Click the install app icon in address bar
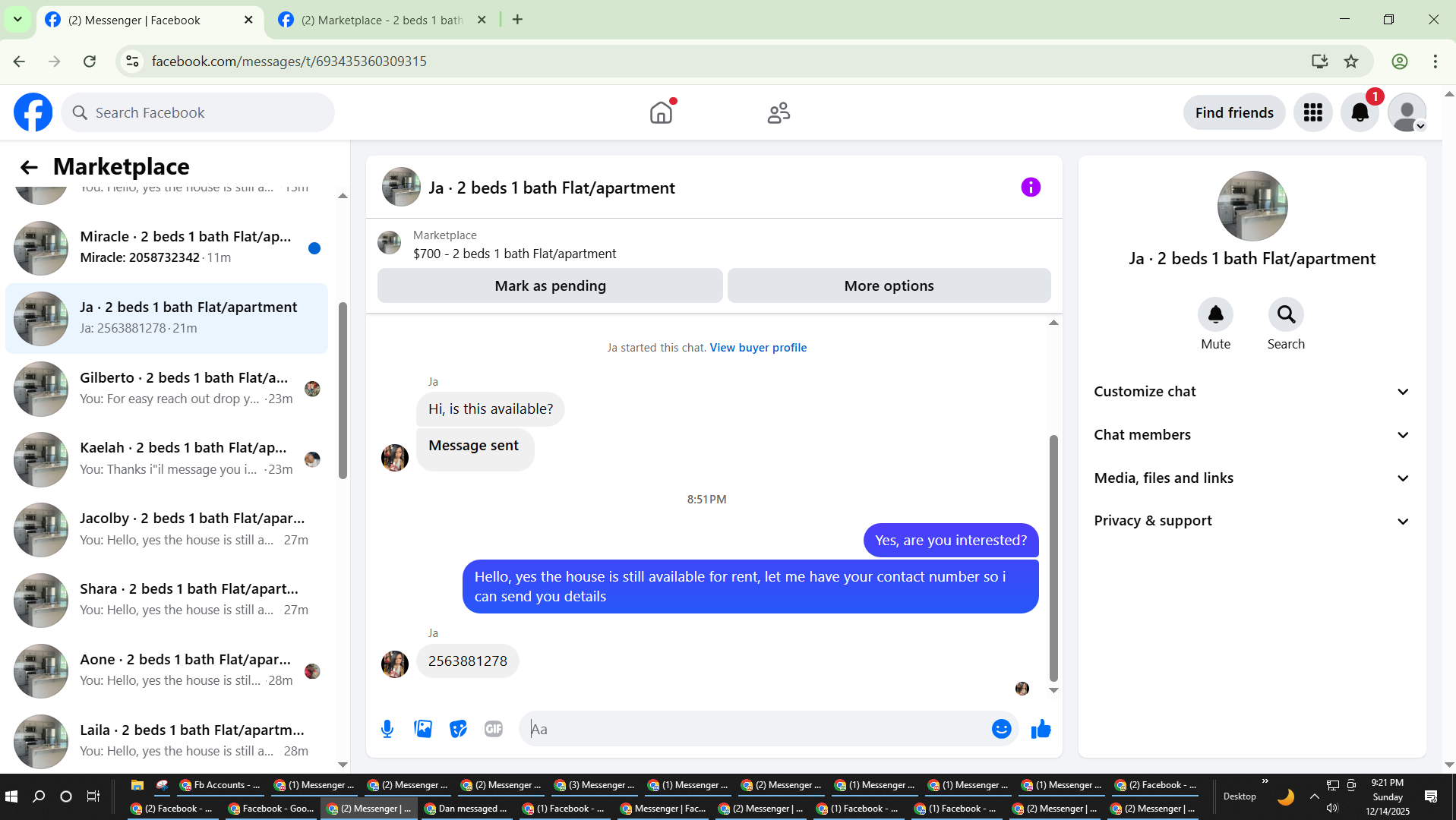This screenshot has width=1456, height=820. (1319, 61)
